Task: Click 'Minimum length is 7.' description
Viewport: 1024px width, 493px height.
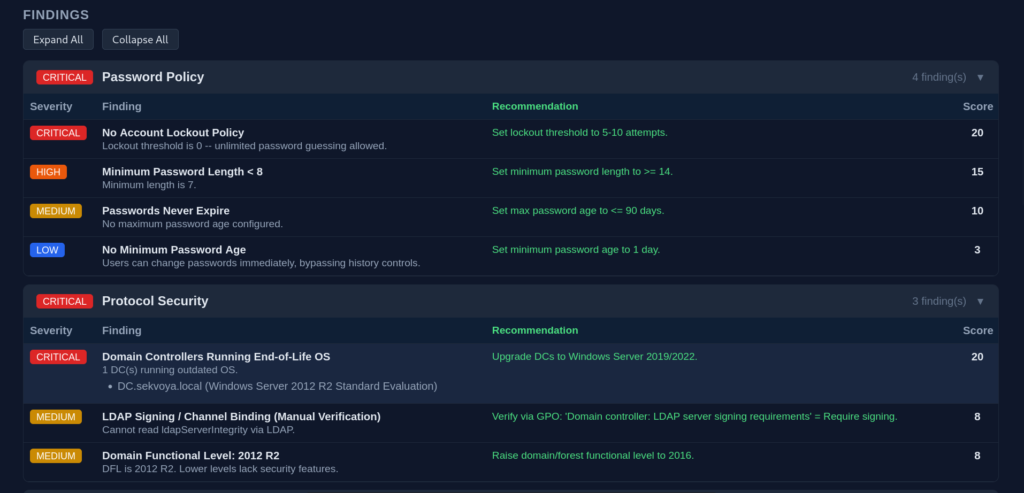Action: (x=149, y=185)
